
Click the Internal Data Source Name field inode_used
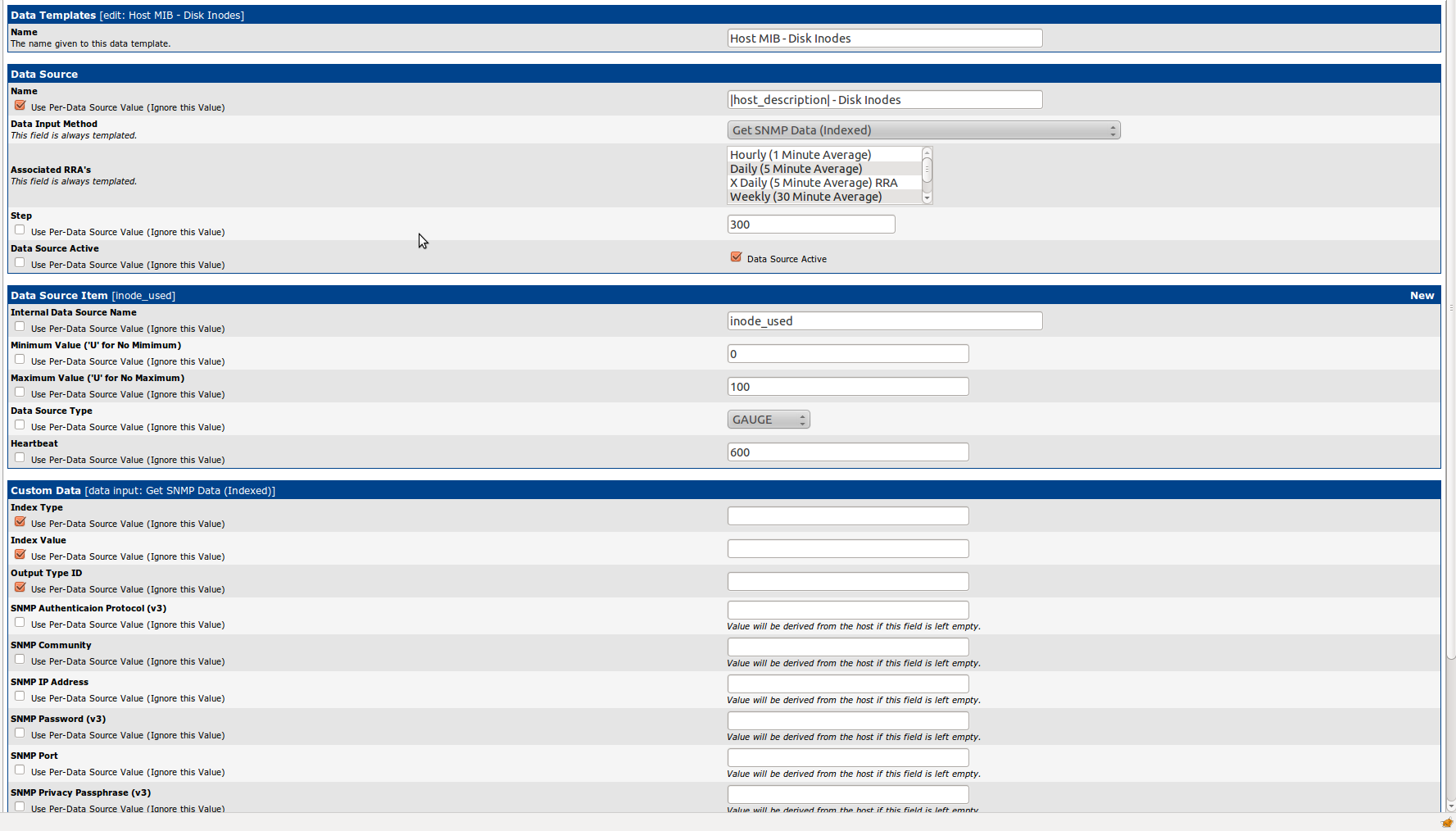tap(885, 321)
